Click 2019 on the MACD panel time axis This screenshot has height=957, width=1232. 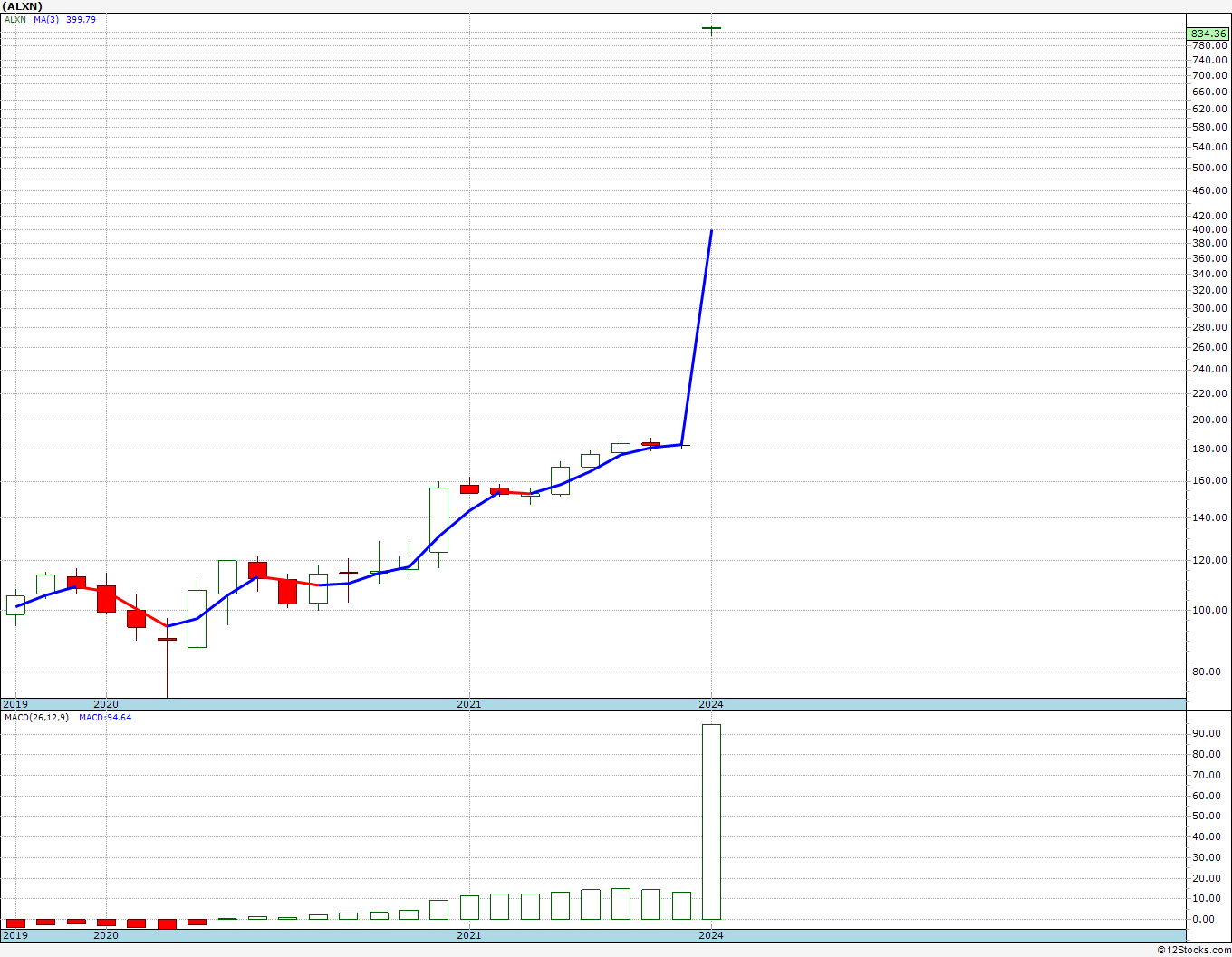tap(15, 935)
